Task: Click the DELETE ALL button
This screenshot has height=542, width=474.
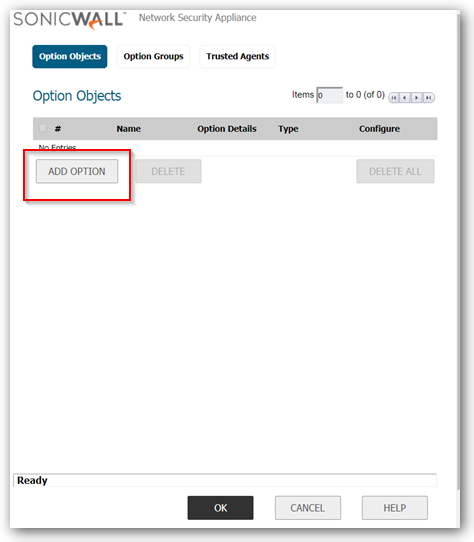Action: tap(395, 171)
